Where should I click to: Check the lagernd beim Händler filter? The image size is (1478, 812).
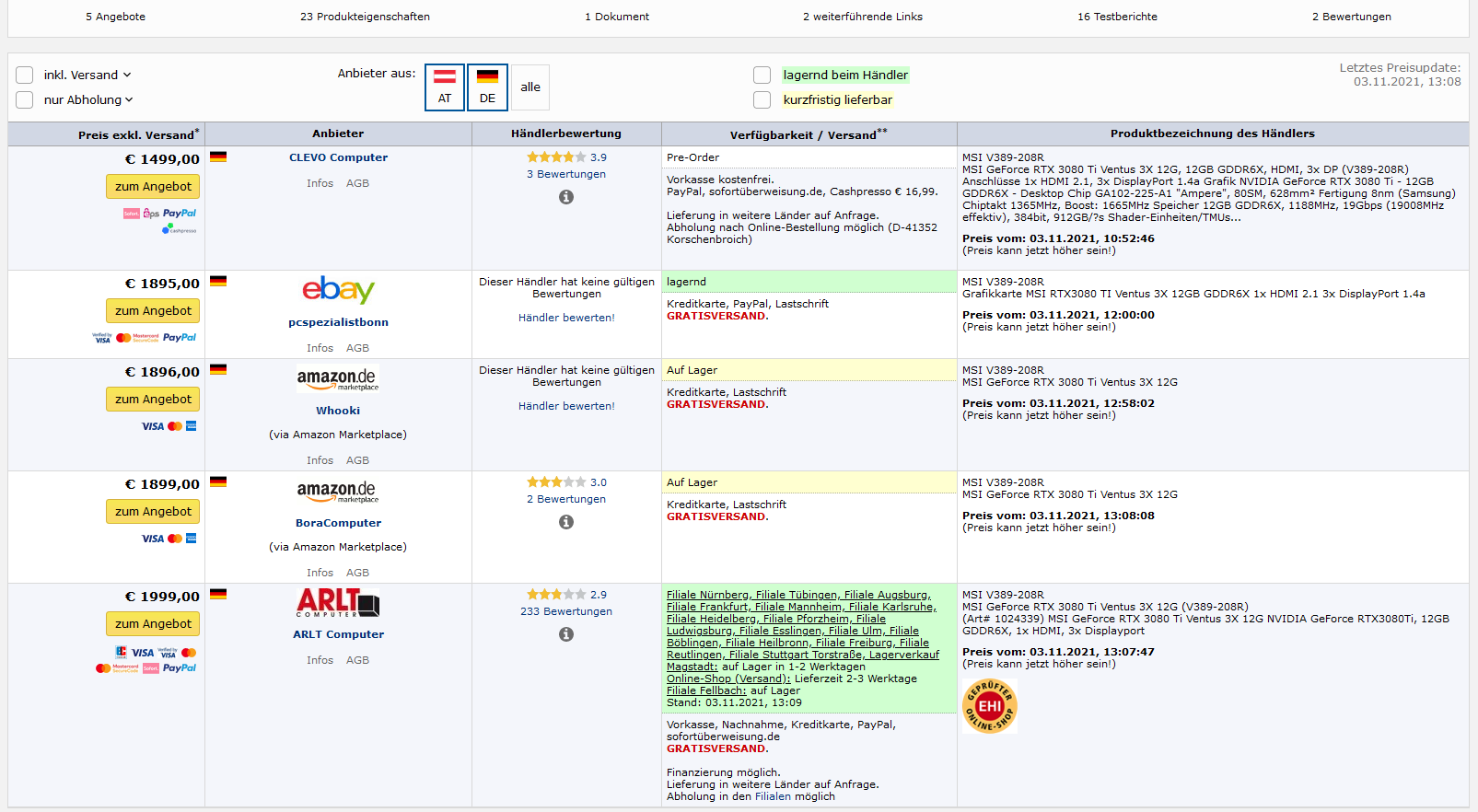(762, 75)
